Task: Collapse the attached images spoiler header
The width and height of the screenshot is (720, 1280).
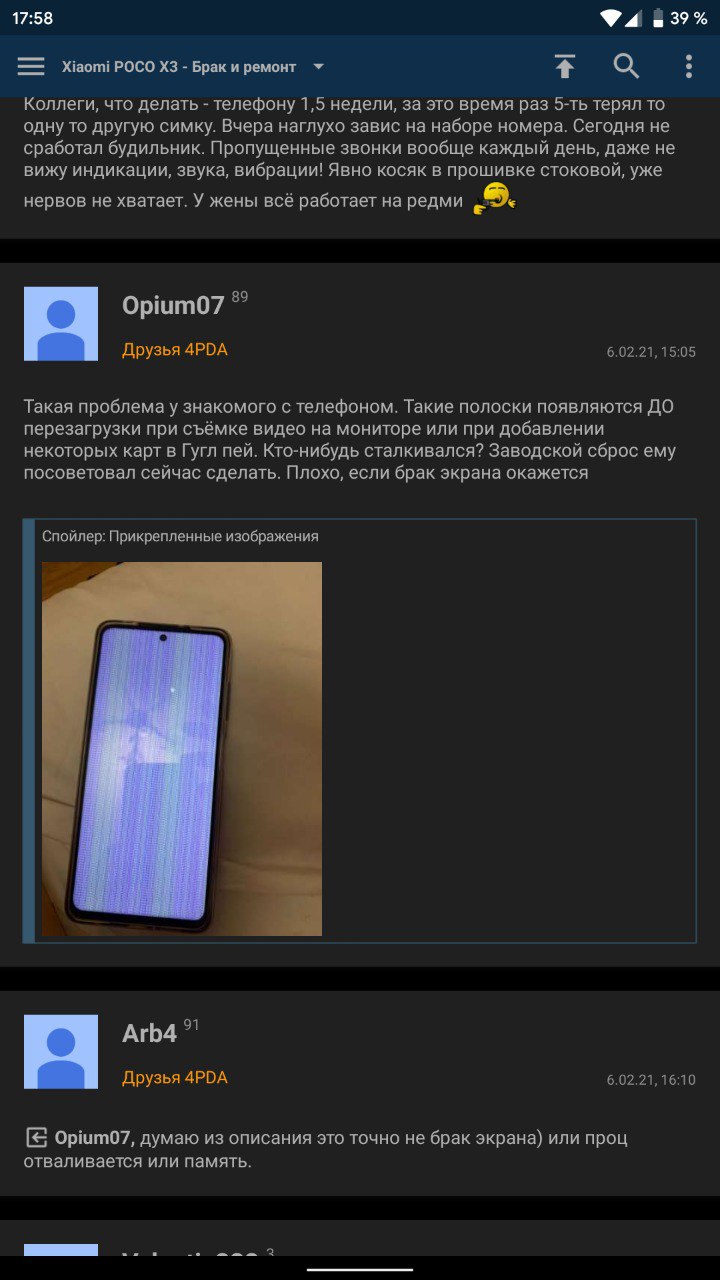Action: pyautogui.click(x=180, y=536)
